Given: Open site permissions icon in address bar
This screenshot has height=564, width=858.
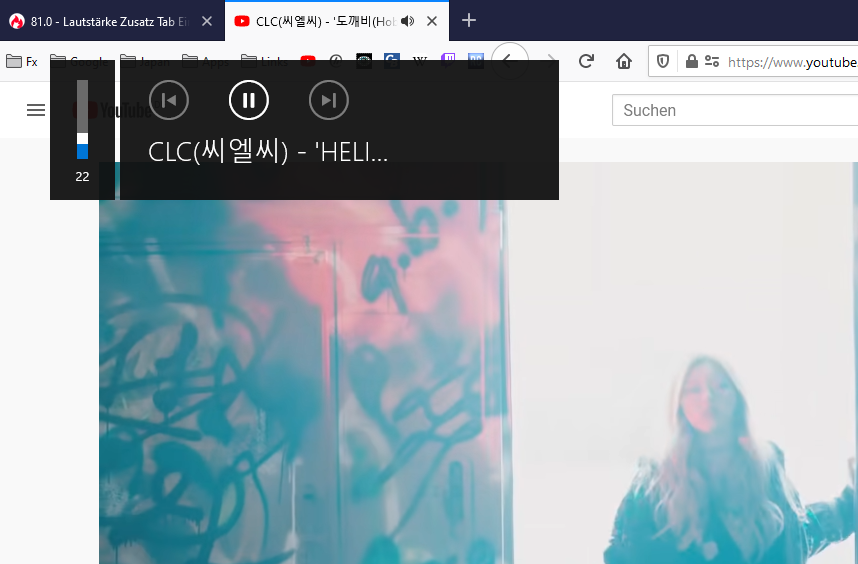Looking at the screenshot, I should pyautogui.click(x=712, y=61).
